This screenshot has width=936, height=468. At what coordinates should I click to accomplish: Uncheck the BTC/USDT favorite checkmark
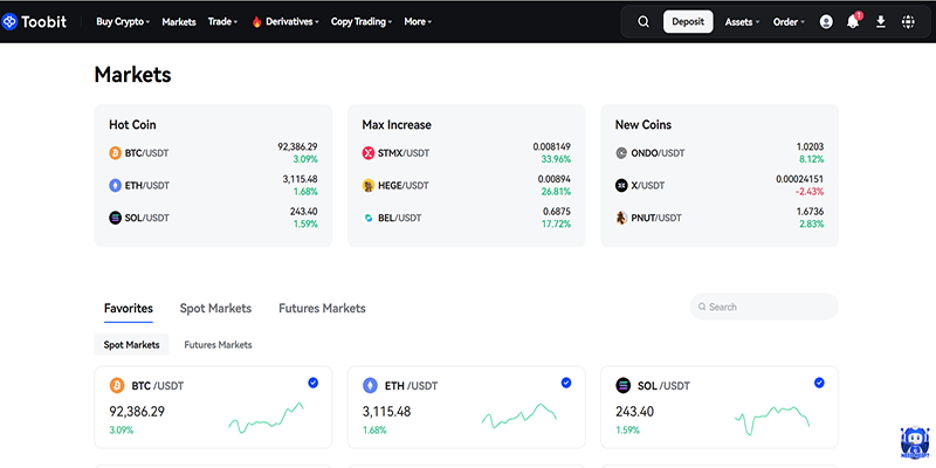point(313,382)
